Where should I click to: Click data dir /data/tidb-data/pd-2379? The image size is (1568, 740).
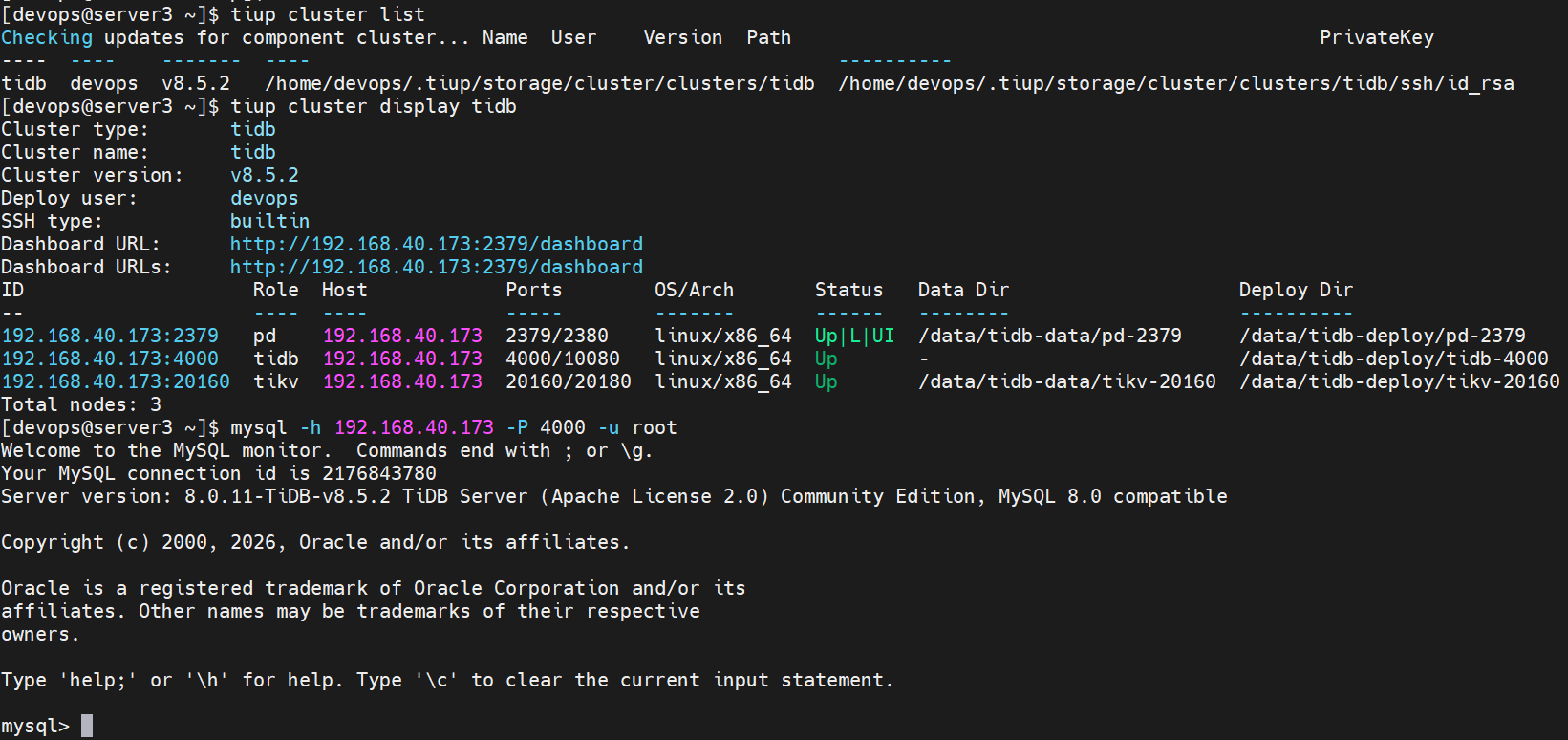pyautogui.click(x=1050, y=336)
